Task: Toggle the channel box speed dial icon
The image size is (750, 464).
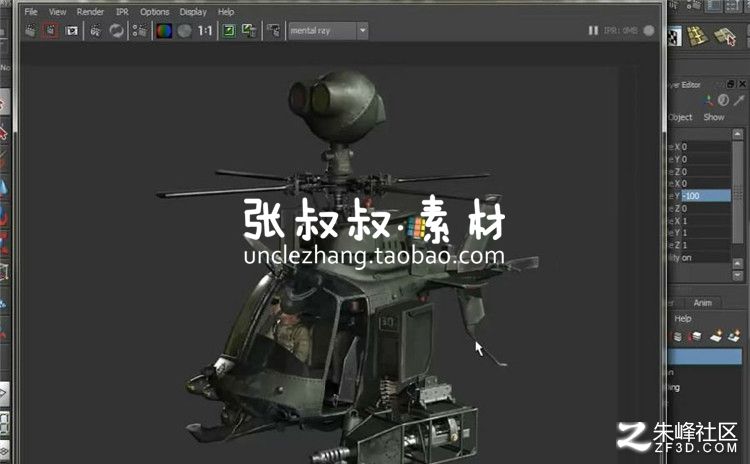Action: pyautogui.click(x=723, y=100)
